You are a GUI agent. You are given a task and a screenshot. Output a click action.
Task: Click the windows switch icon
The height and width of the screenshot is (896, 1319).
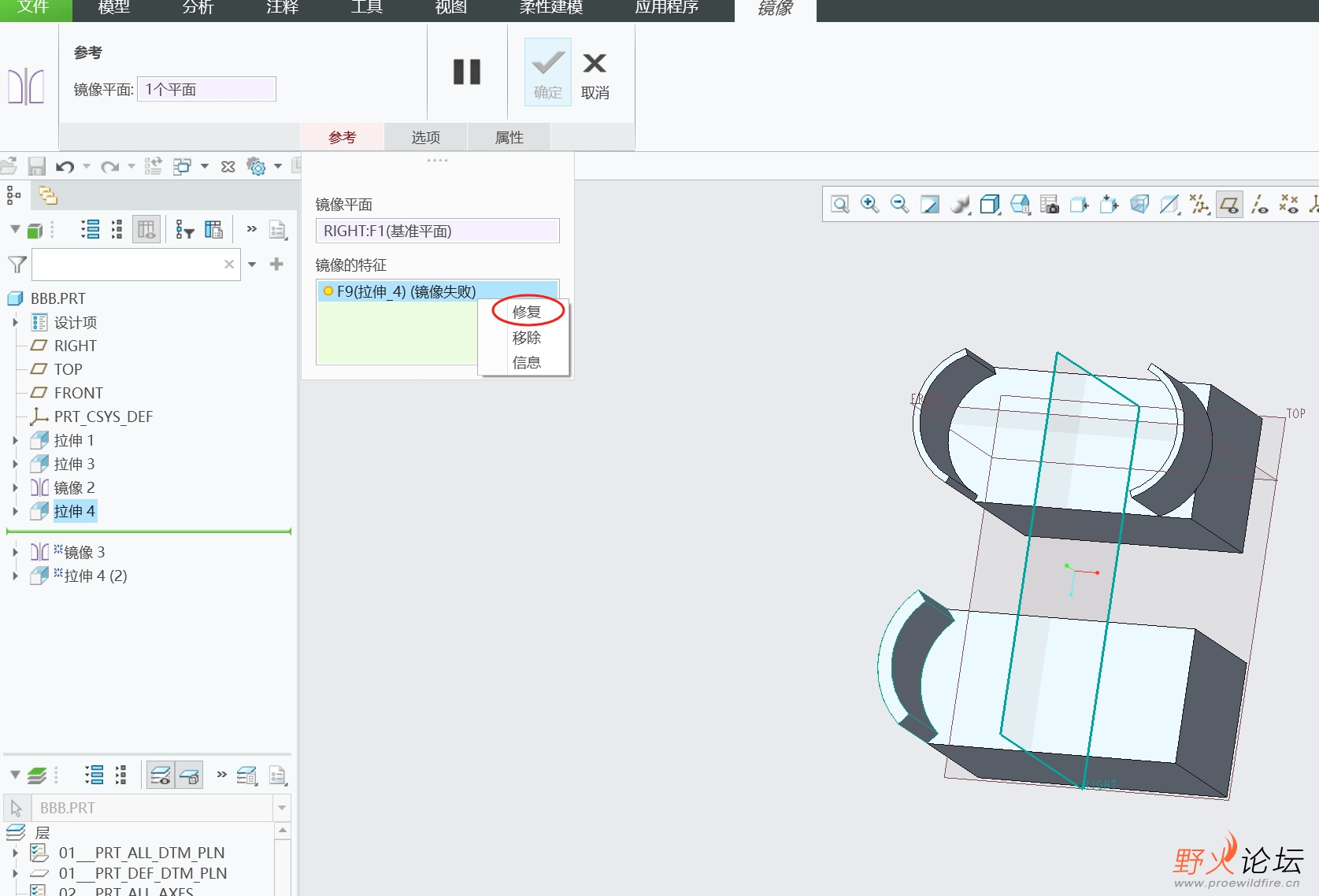(x=182, y=166)
